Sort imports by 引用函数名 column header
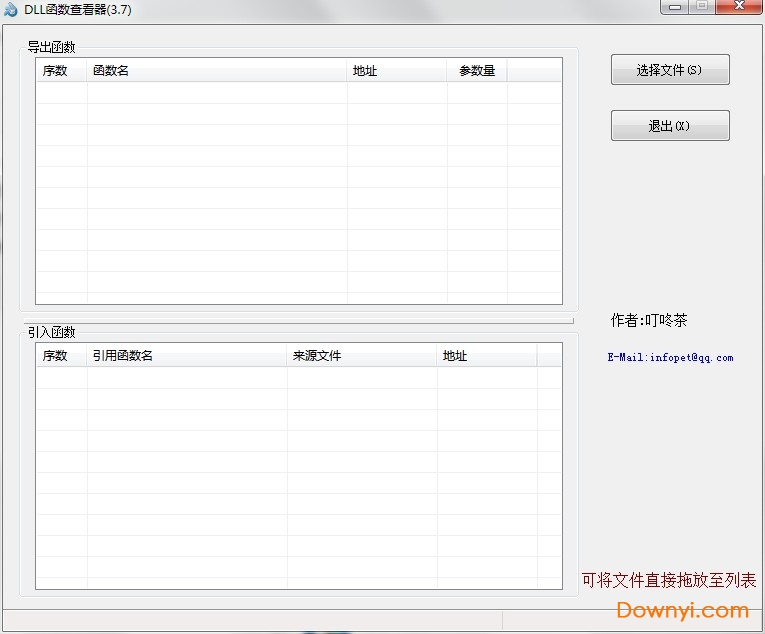 click(187, 356)
